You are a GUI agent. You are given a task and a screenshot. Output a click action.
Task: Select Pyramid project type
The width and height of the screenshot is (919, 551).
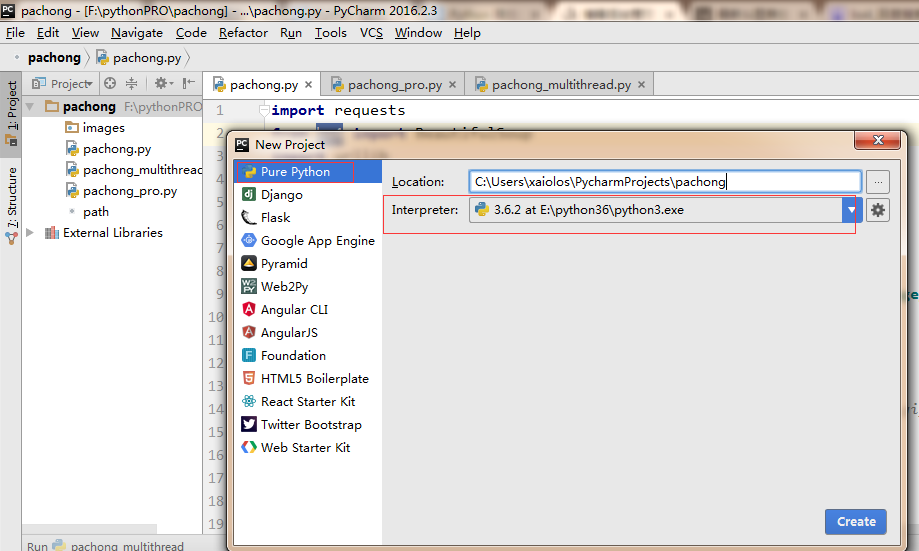point(308,264)
